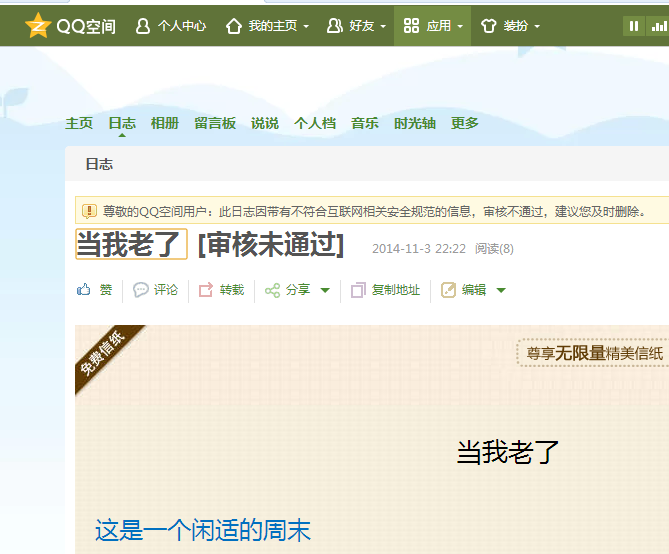Switch to the 相册 tab
The width and height of the screenshot is (669, 554).
[x=164, y=123]
